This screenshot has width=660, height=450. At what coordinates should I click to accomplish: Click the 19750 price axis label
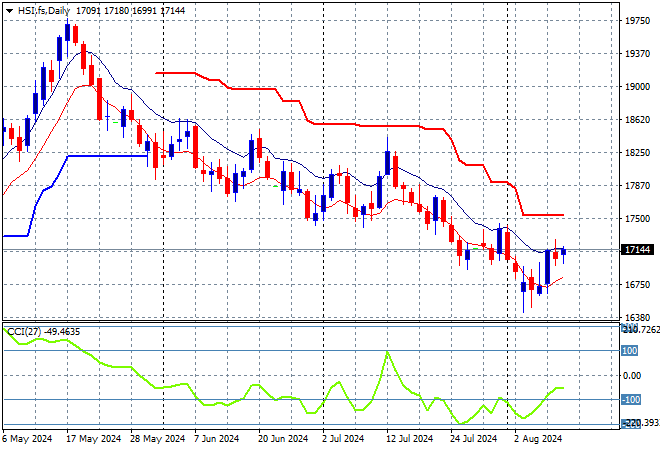(635, 20)
